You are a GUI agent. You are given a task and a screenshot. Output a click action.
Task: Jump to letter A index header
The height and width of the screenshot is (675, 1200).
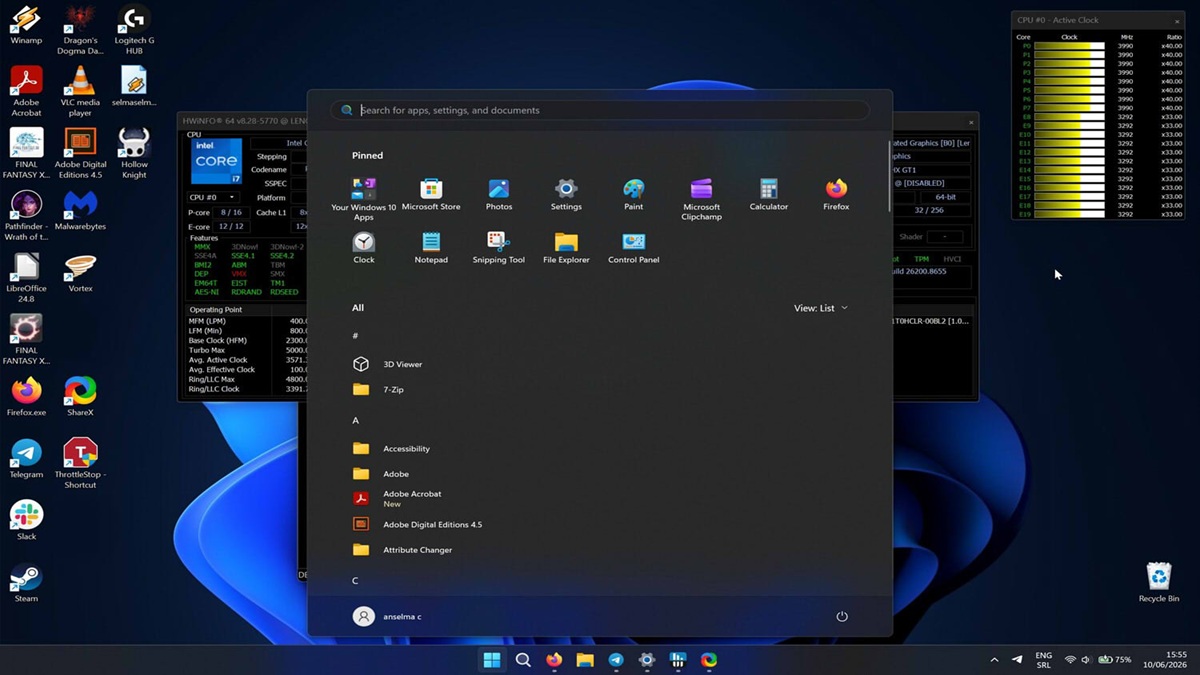coord(356,420)
